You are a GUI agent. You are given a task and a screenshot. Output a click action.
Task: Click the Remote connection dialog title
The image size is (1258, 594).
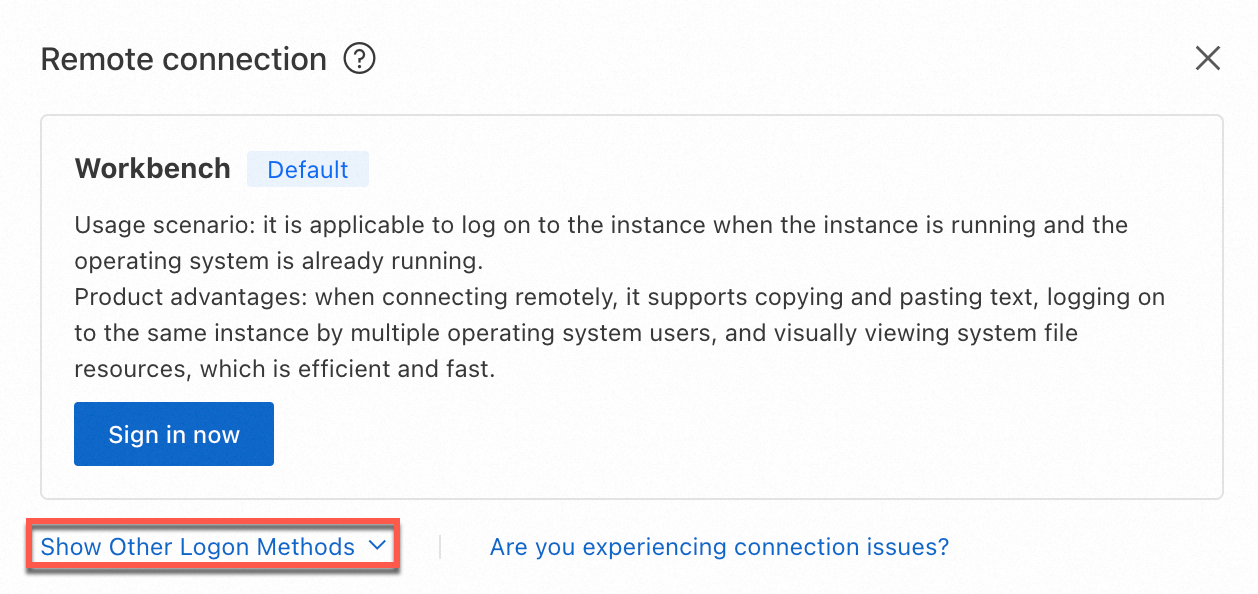tap(183, 60)
